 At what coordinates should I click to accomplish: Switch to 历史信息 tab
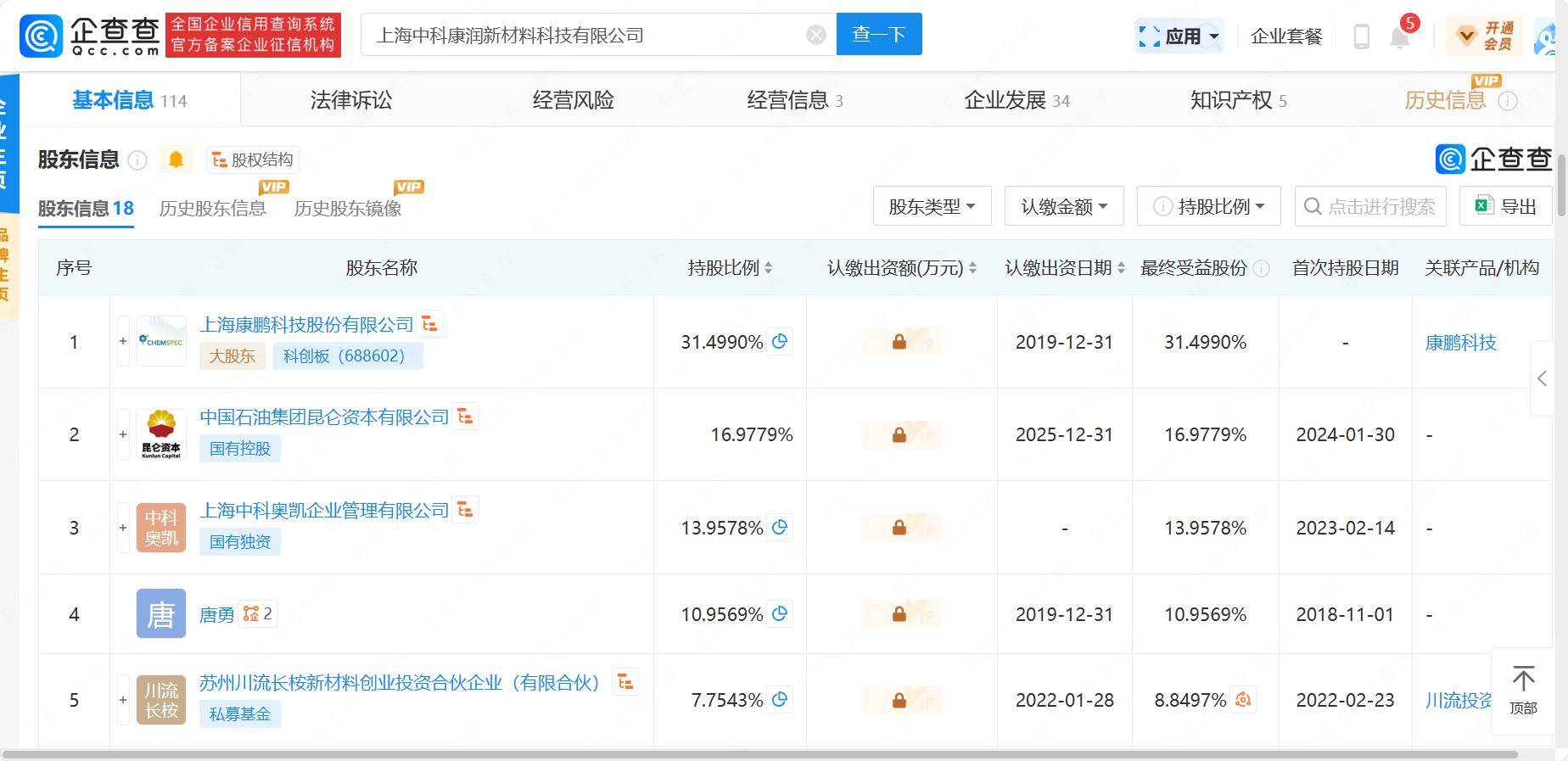1445,100
